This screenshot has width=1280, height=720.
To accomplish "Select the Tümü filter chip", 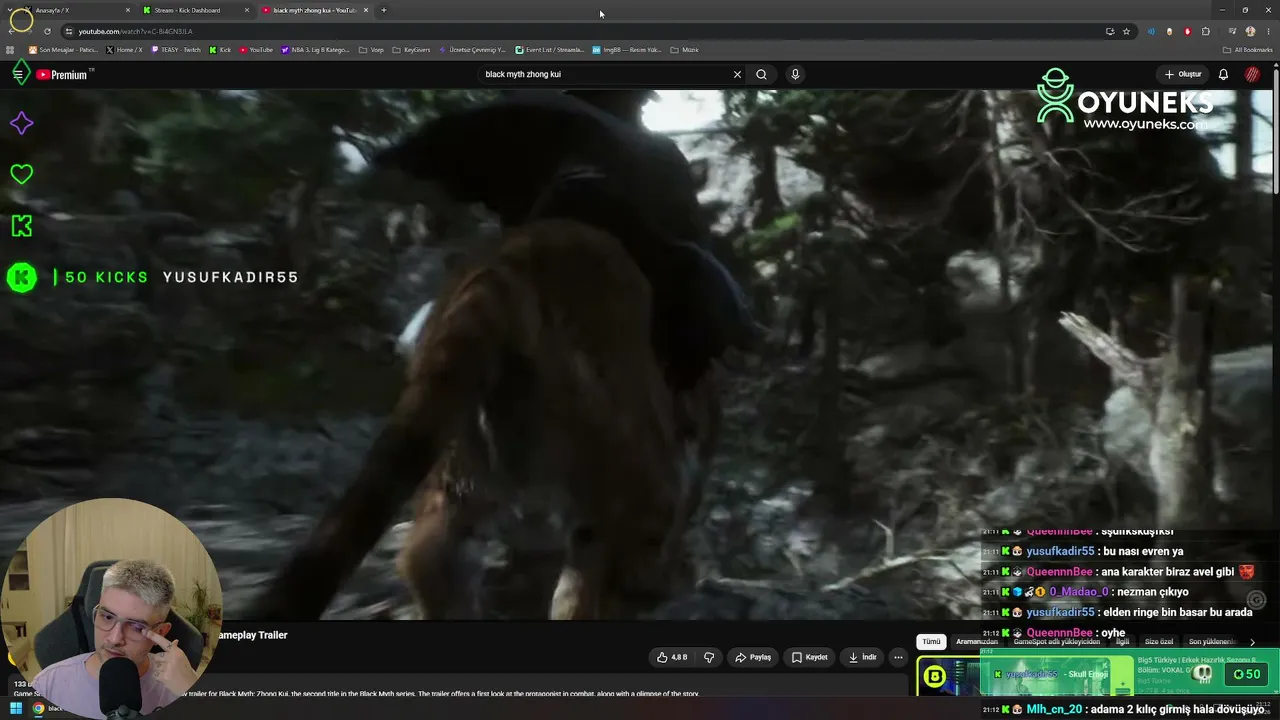I will 931,642.
